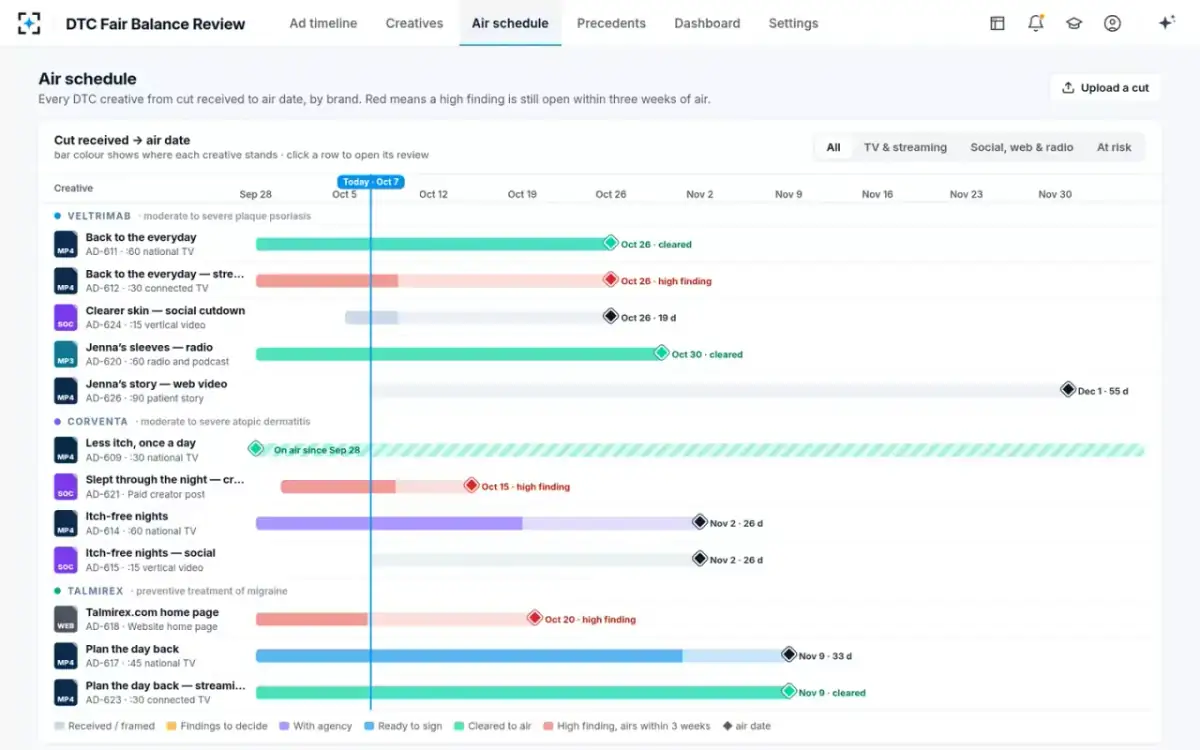Screen dimensions: 1200x750
Task: Click the Nov 2 date column label
Action: click(x=700, y=194)
